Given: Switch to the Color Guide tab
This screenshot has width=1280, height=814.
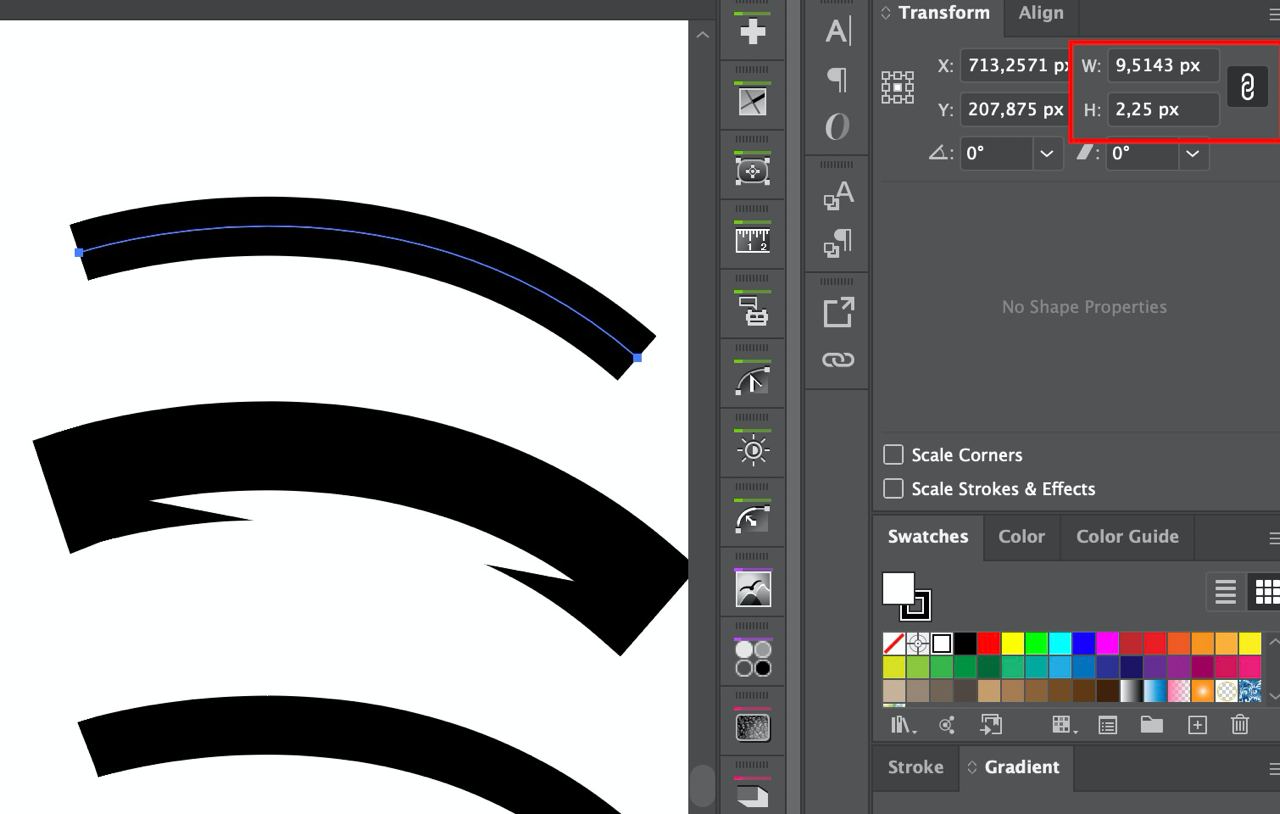Looking at the screenshot, I should (x=1127, y=537).
